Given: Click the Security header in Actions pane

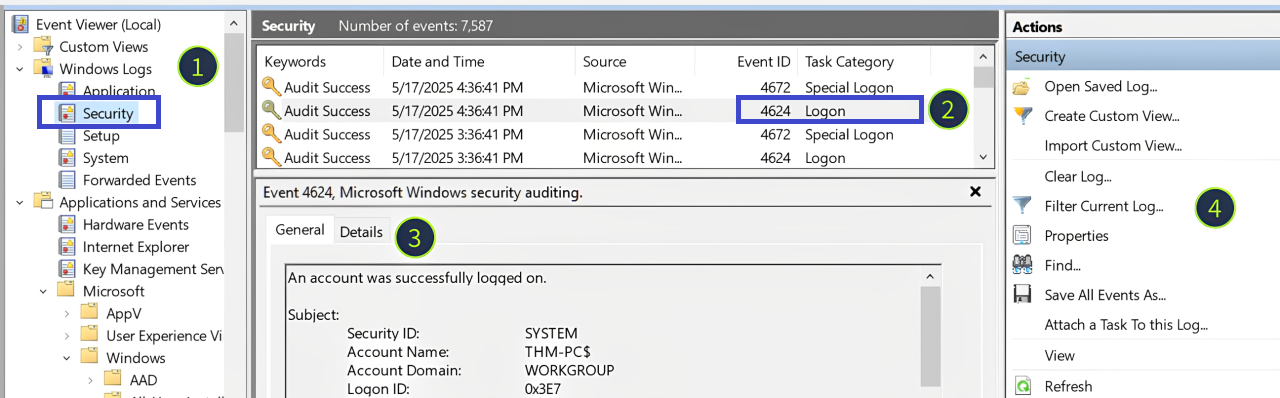Looking at the screenshot, I should pos(1142,57).
